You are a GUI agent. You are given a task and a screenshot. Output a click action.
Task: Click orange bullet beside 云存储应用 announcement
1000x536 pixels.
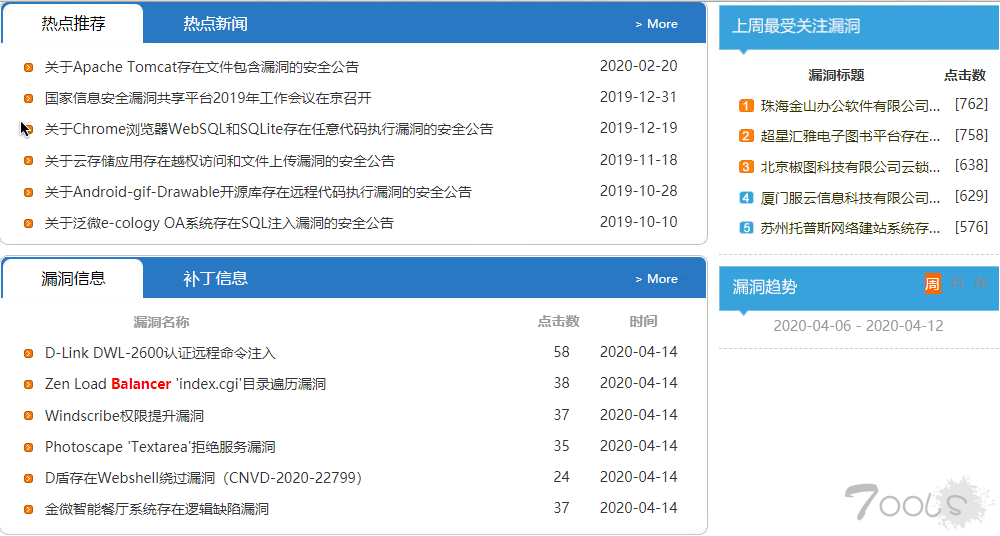tap(29, 161)
